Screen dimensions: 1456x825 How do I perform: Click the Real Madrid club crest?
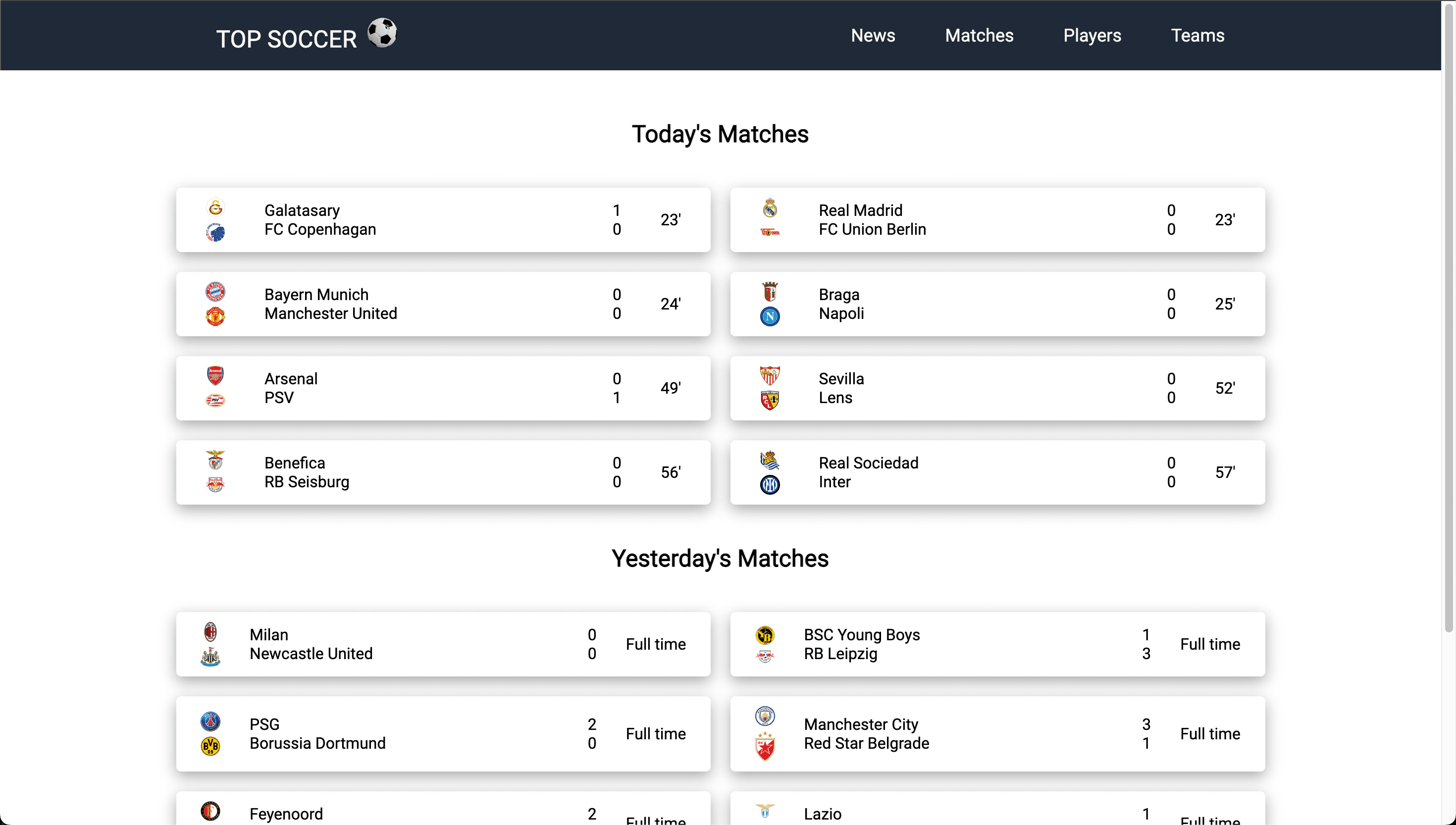point(770,207)
